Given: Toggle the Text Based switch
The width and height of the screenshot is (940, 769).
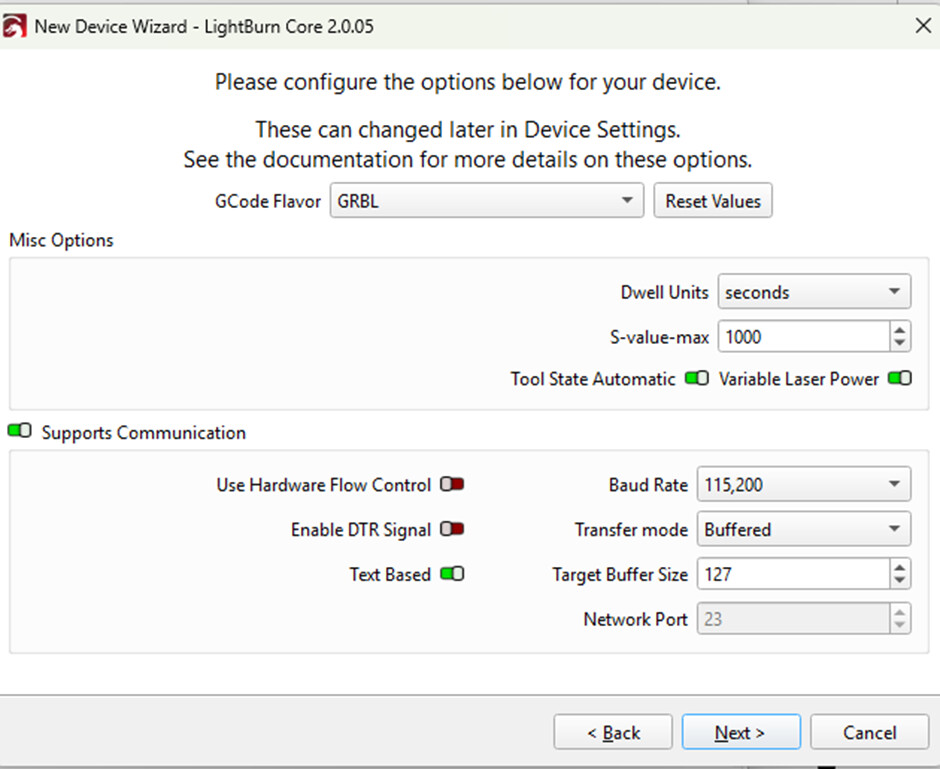Looking at the screenshot, I should (452, 575).
